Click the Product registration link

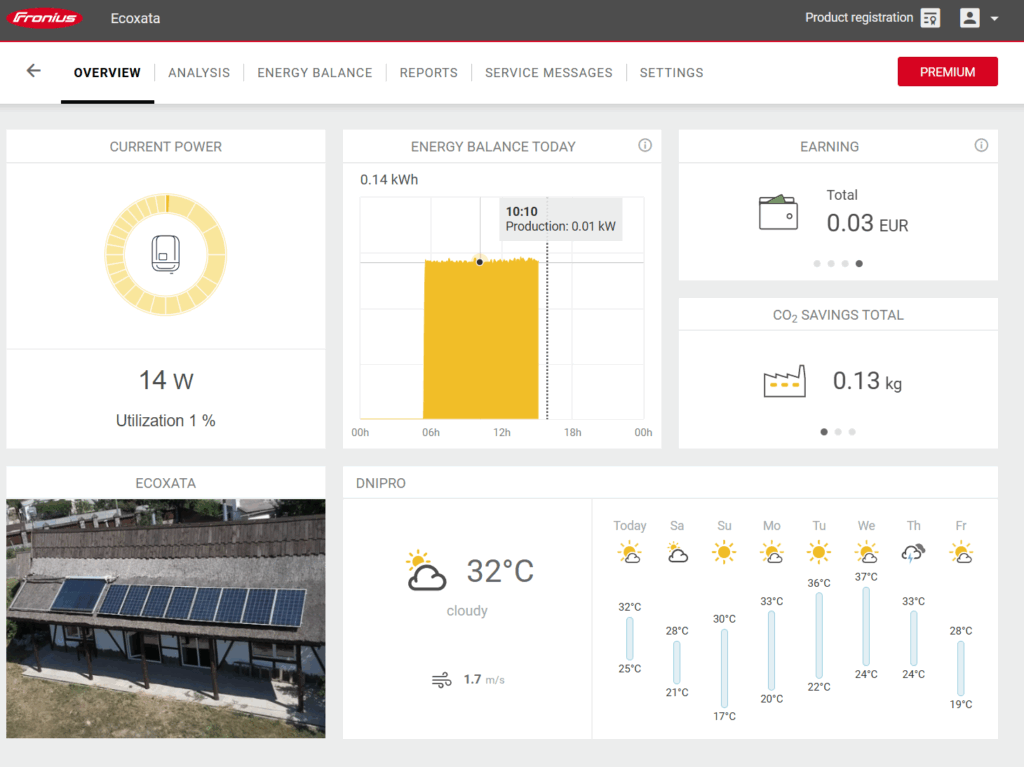(x=859, y=18)
